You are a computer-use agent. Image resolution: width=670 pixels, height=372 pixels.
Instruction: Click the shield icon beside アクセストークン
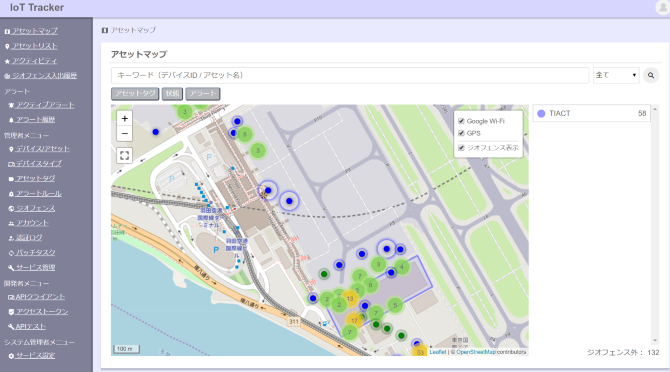(x=11, y=312)
